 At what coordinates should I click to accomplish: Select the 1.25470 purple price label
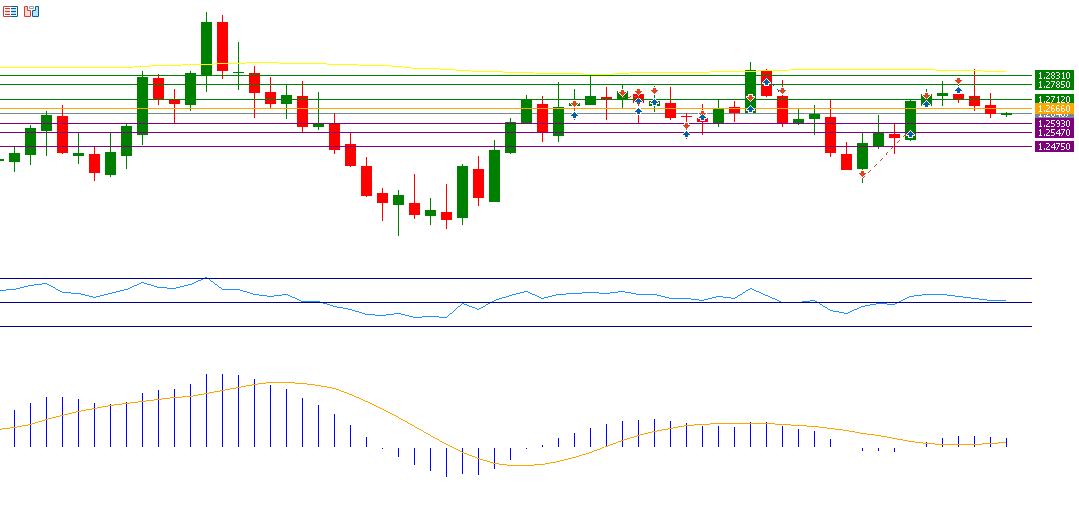point(1054,132)
